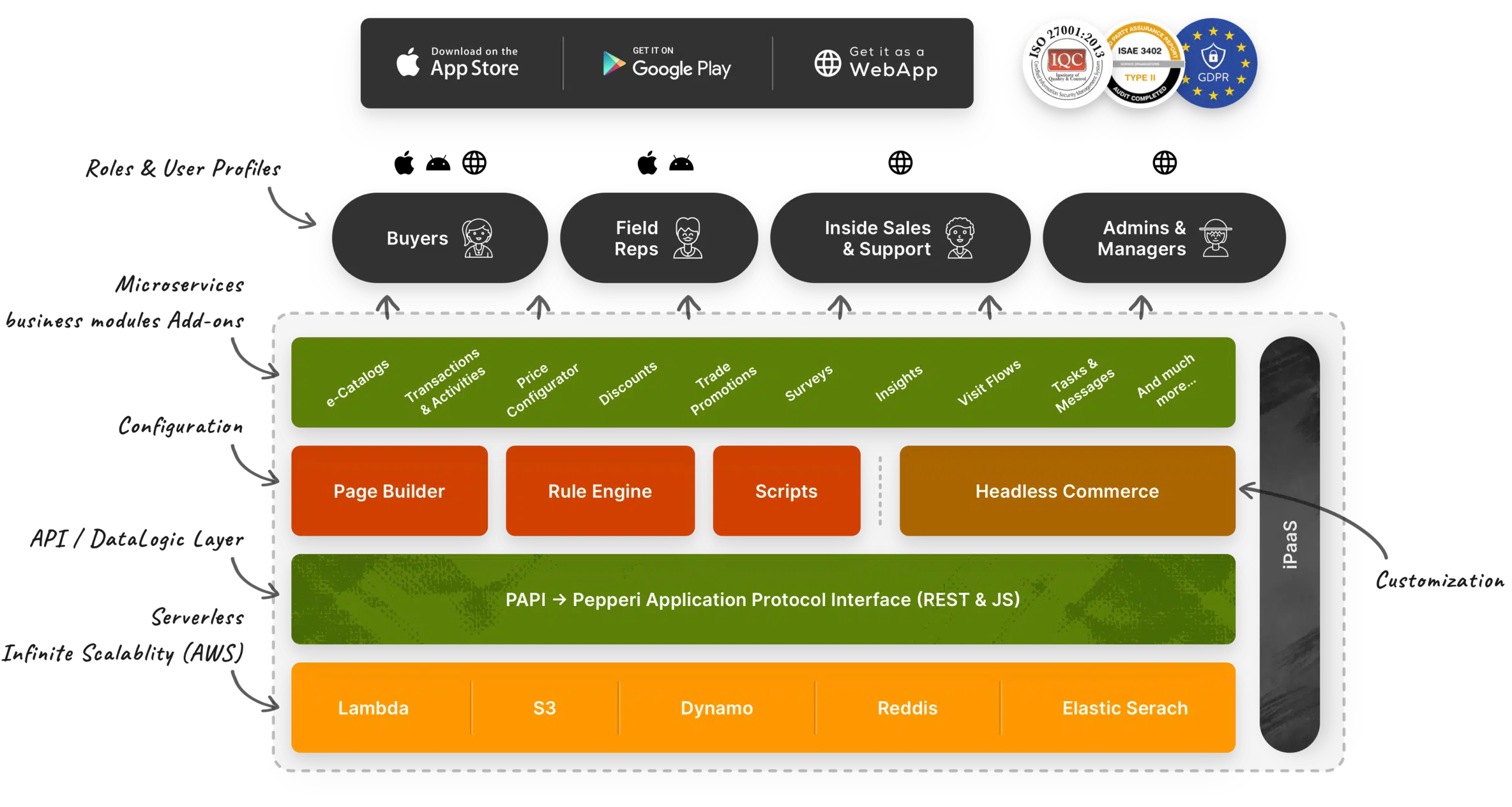1512x807 pixels.
Task: Click the Download on the App Store badge
Action: point(458,63)
